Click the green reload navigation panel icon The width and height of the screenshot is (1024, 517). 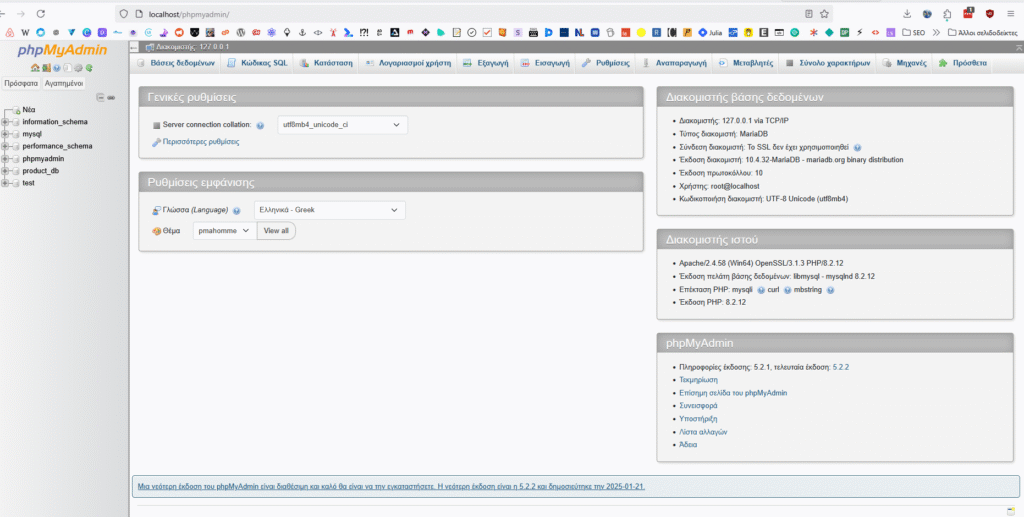click(x=90, y=68)
